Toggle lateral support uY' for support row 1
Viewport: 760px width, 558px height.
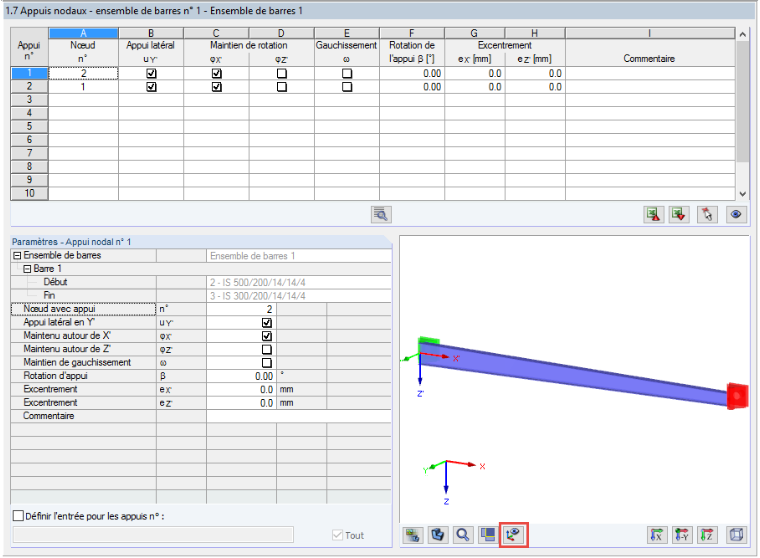tap(151, 73)
